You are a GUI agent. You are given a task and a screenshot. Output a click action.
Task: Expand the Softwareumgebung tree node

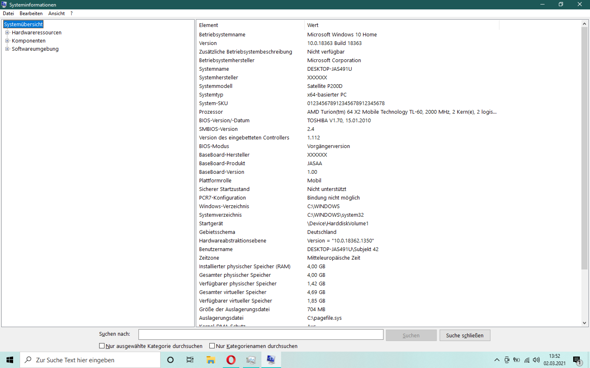click(7, 49)
